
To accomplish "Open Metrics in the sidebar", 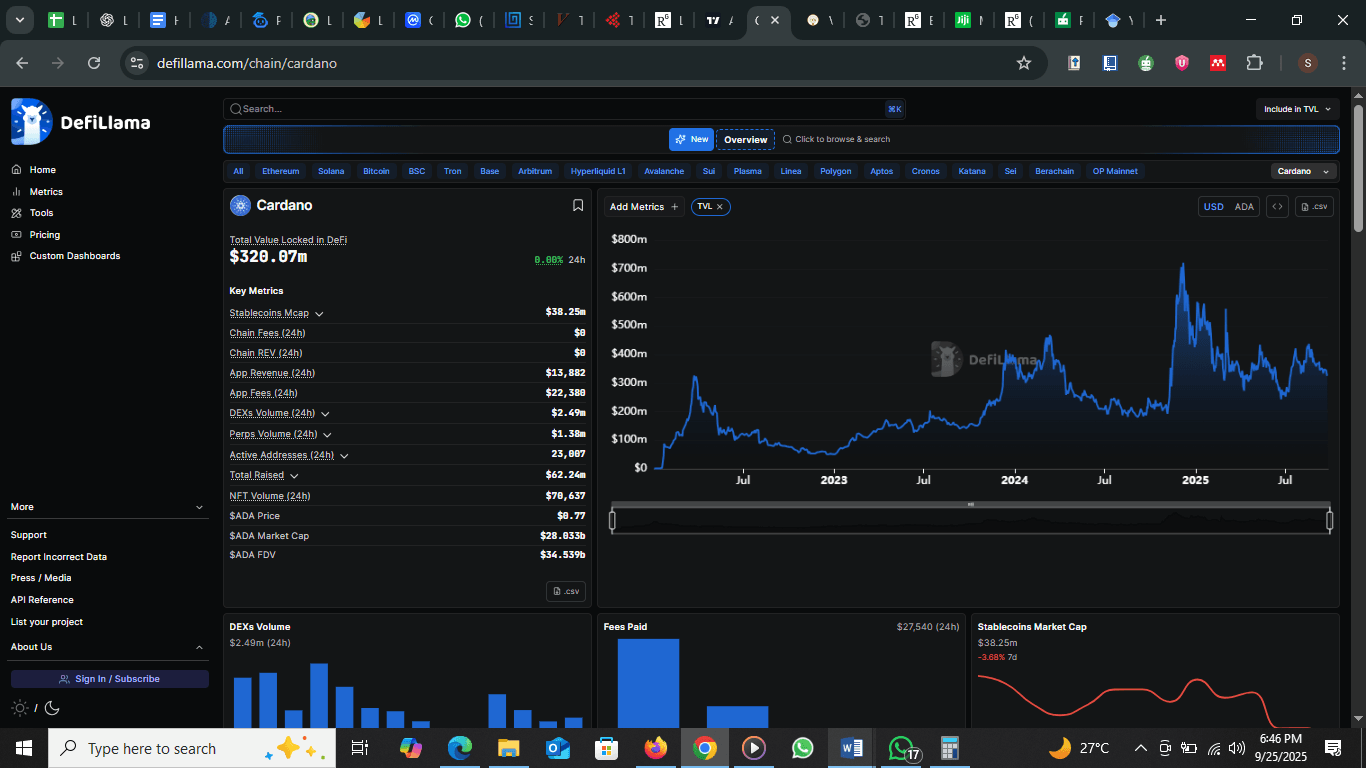I will 45,192.
